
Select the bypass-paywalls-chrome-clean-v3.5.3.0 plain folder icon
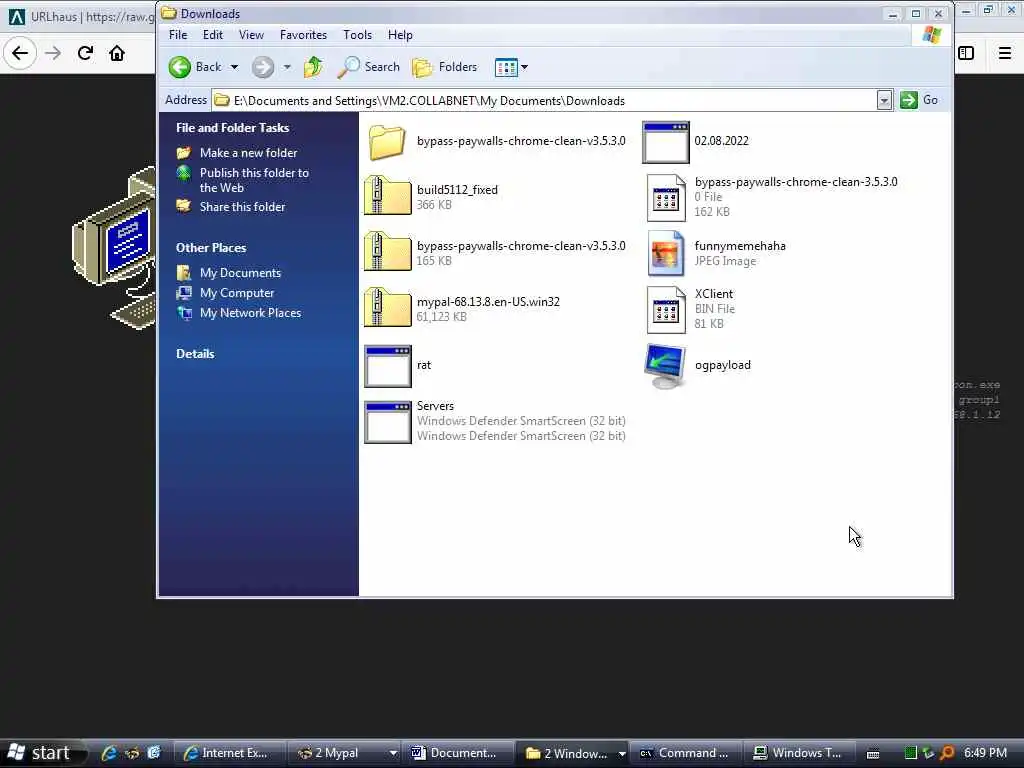pyautogui.click(x=387, y=142)
